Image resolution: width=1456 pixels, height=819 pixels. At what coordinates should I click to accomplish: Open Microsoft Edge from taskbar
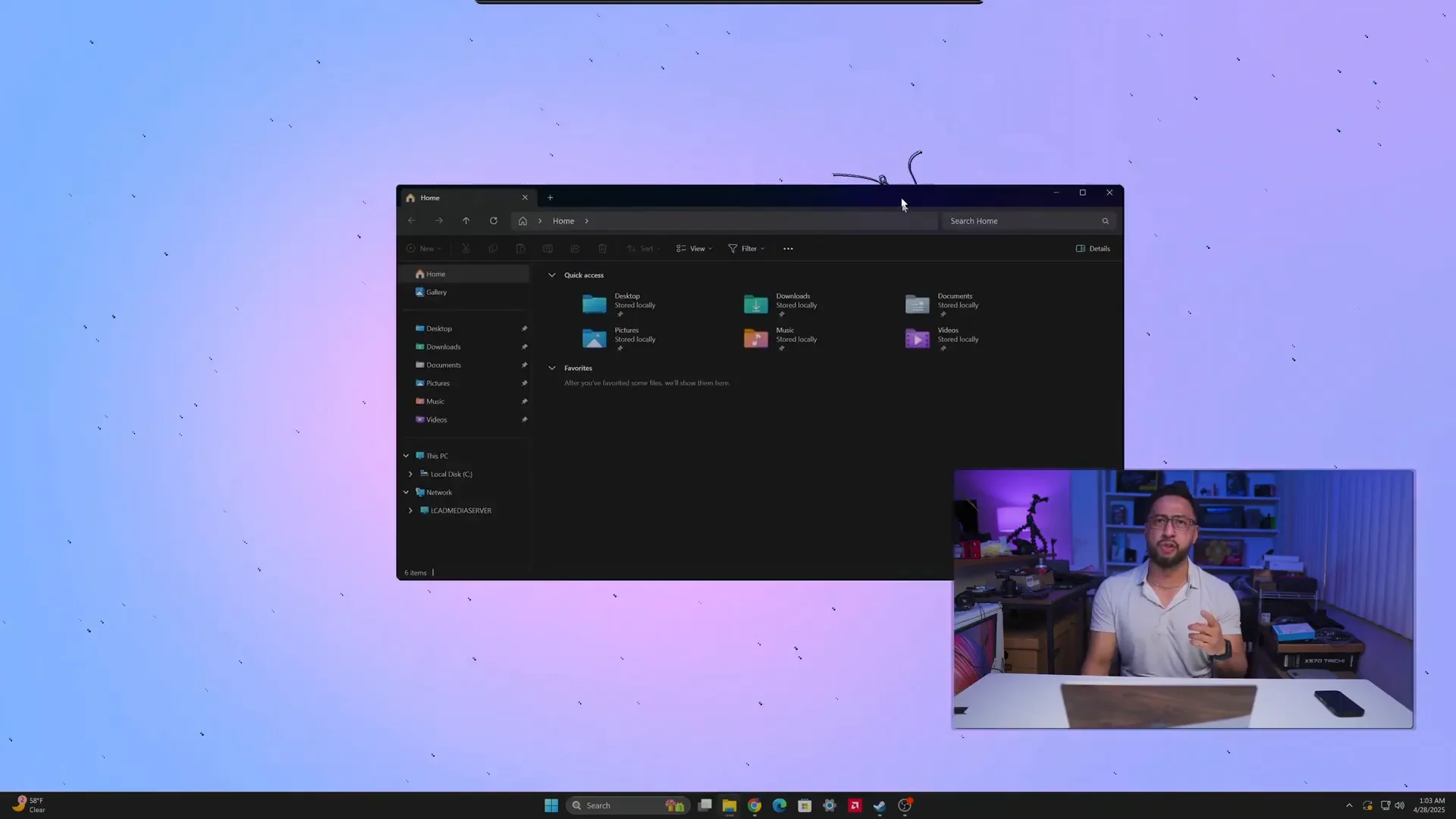[780, 805]
